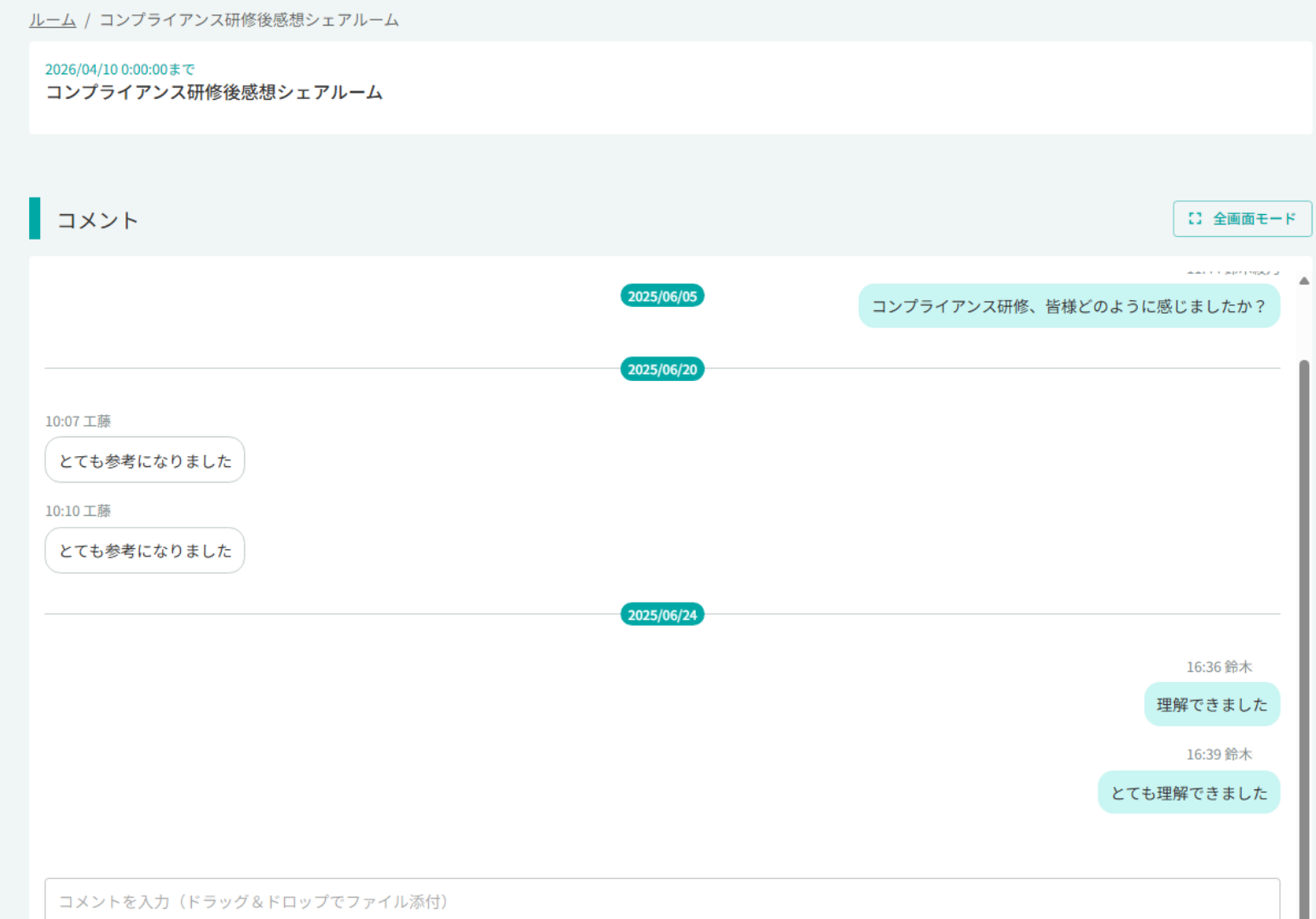Click the deadline text 2026/04/10 0:00:00まで
Image resolution: width=1316 pixels, height=919 pixels.
(x=120, y=69)
